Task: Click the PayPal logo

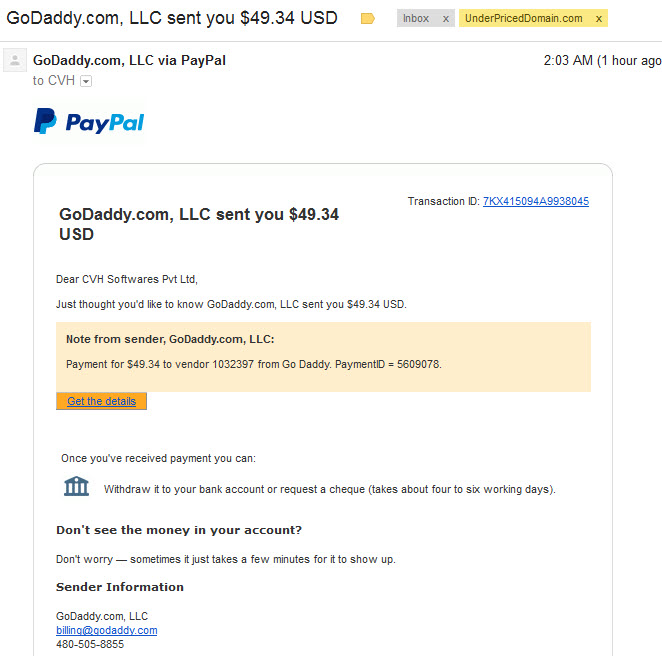Action: [x=89, y=122]
